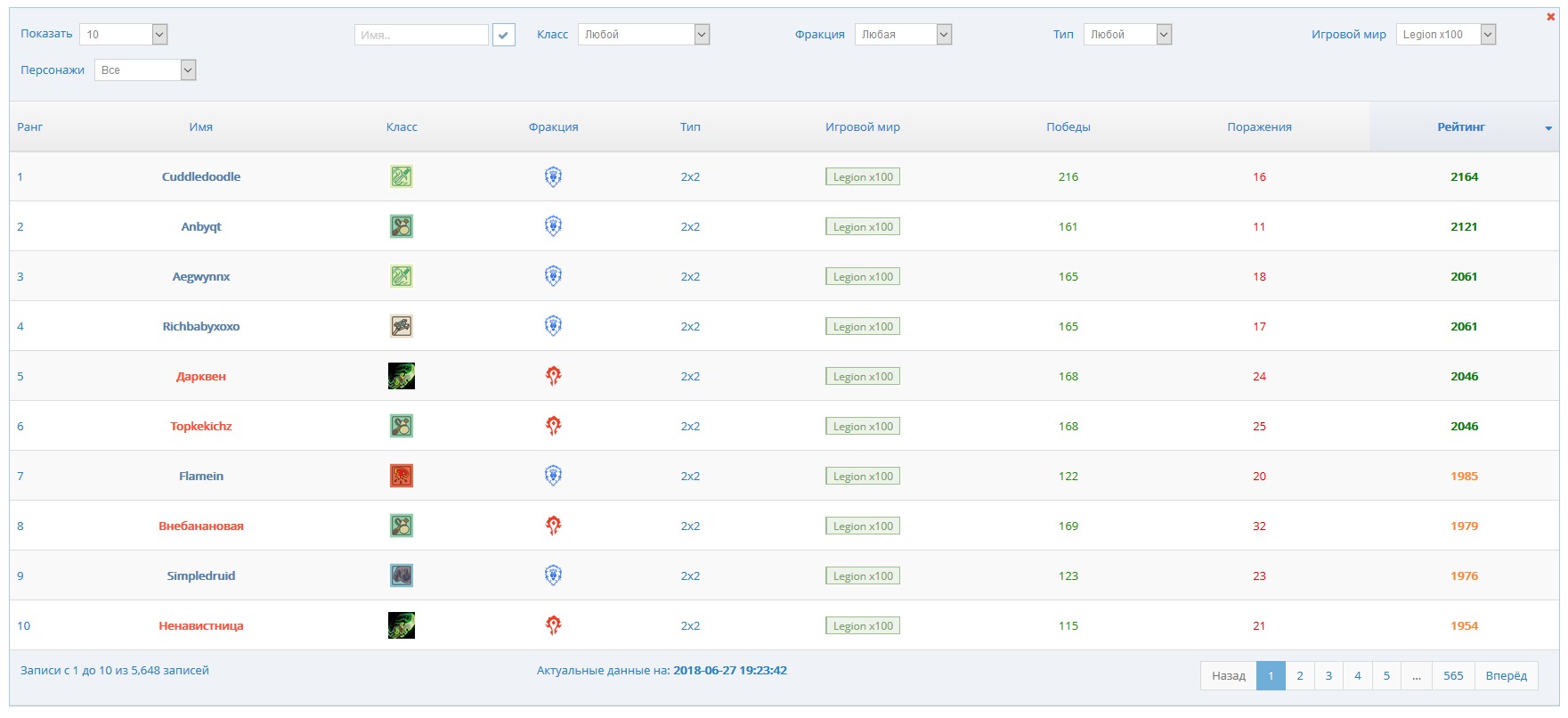The height and width of the screenshot is (718, 1568).
Task: Click Topkekichz's class icon
Action: [401, 426]
